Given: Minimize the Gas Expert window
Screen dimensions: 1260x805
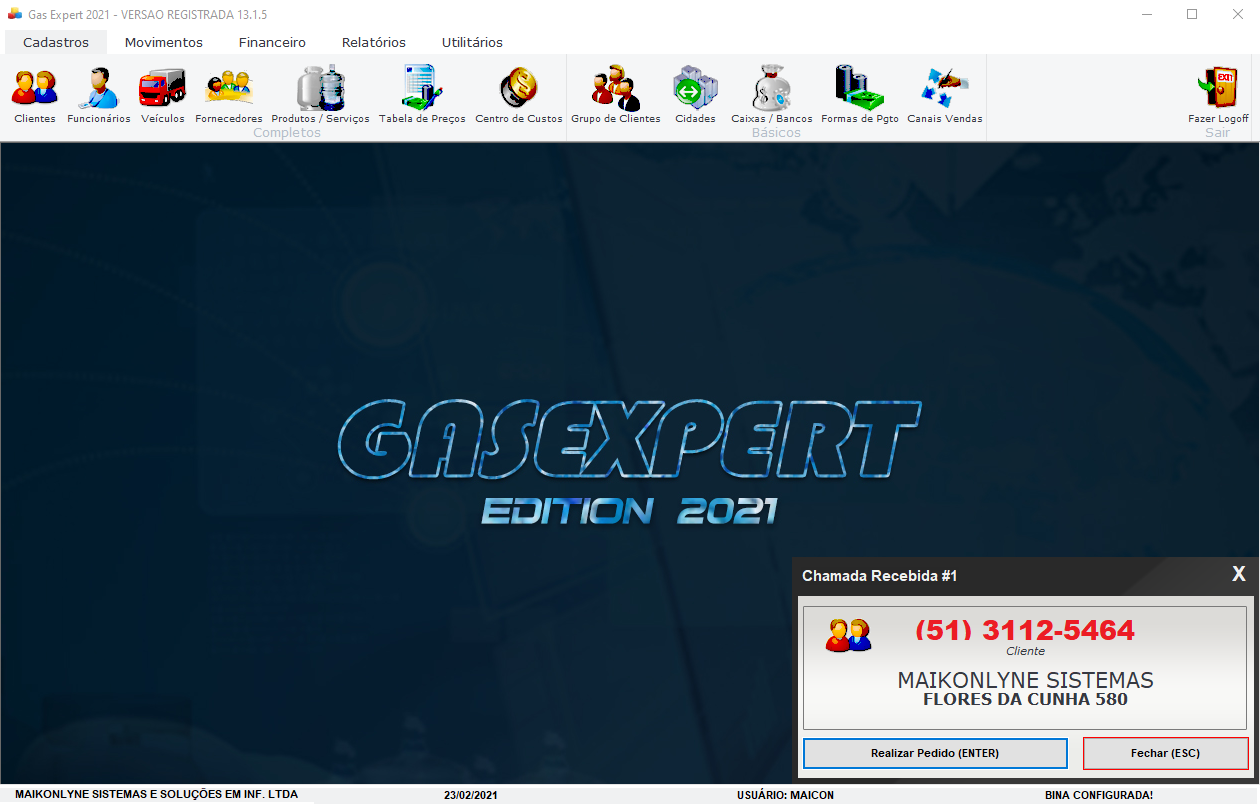Looking at the screenshot, I should (1147, 14).
